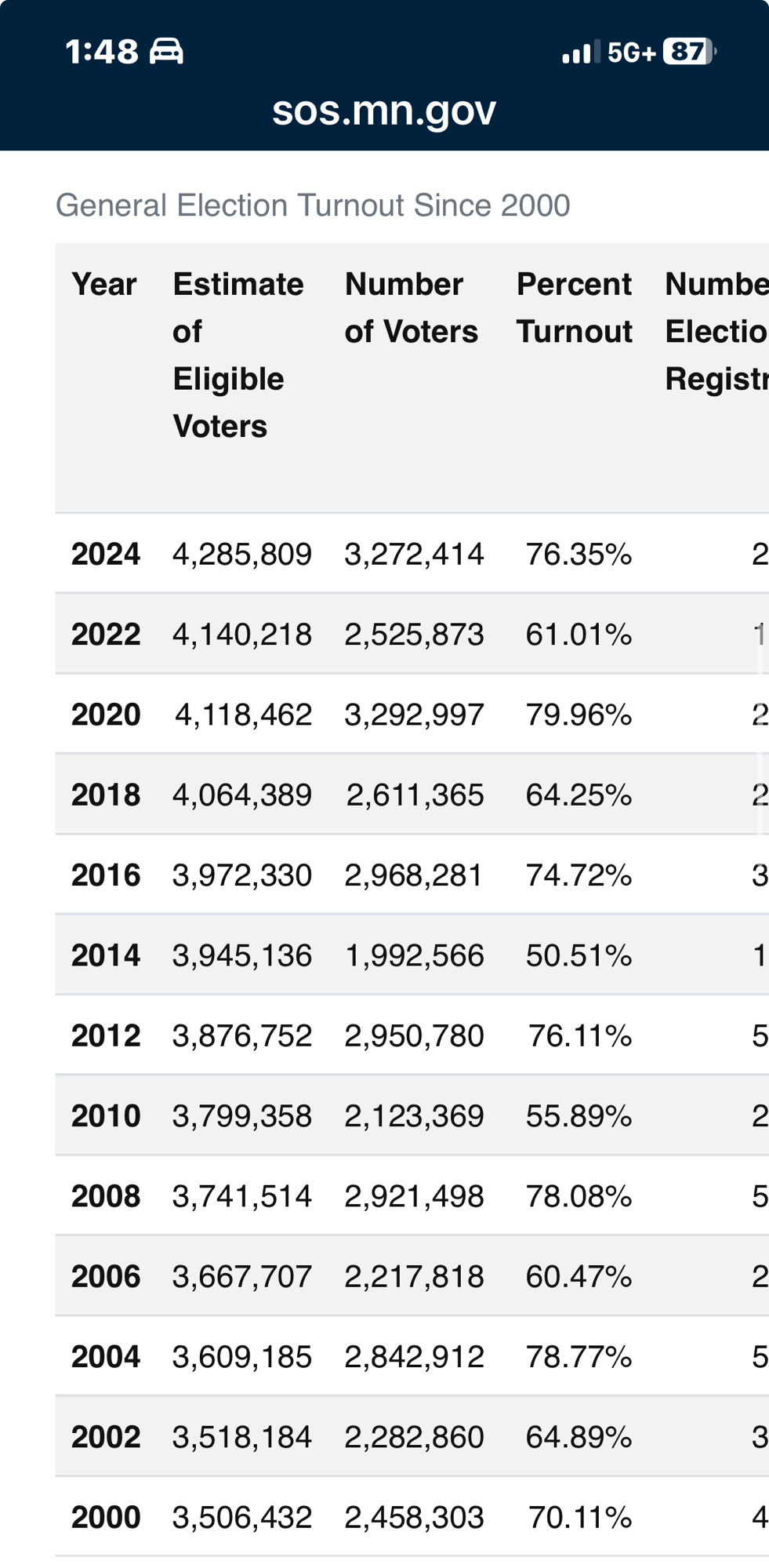Click the 2018 year row label
Image resolution: width=769 pixels, height=1568 pixels.
point(106,795)
